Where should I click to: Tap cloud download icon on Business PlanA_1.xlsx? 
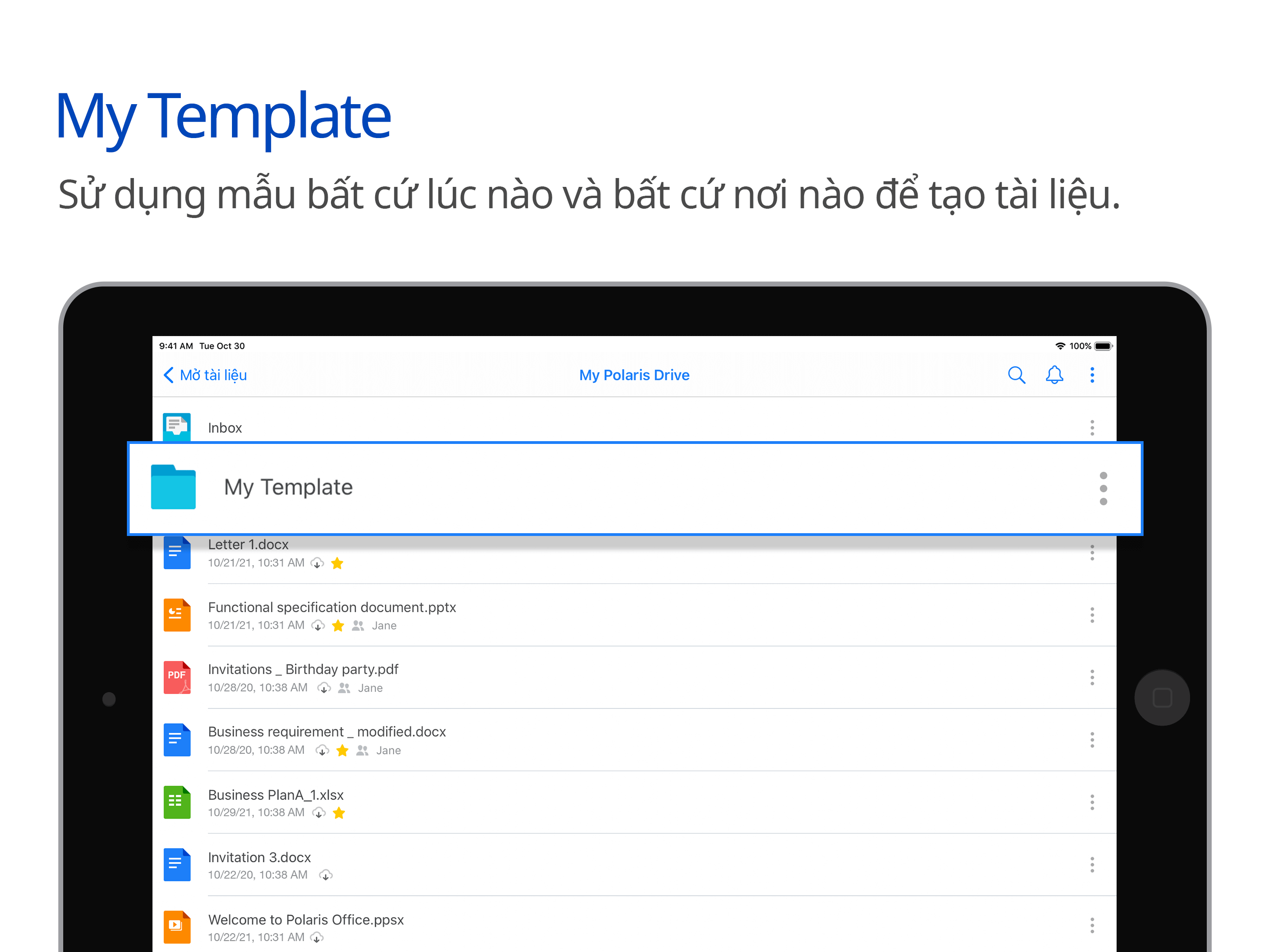point(318,813)
